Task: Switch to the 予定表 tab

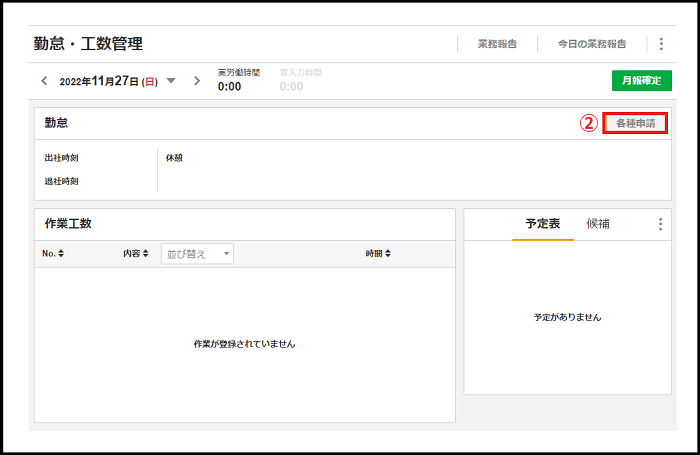Action: click(x=542, y=224)
